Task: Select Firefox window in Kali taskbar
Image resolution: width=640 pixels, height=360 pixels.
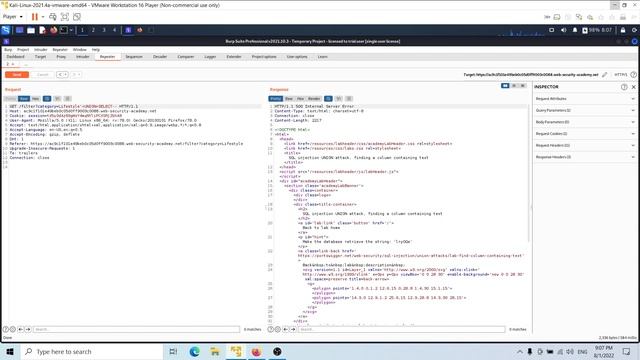Action: (140, 30)
